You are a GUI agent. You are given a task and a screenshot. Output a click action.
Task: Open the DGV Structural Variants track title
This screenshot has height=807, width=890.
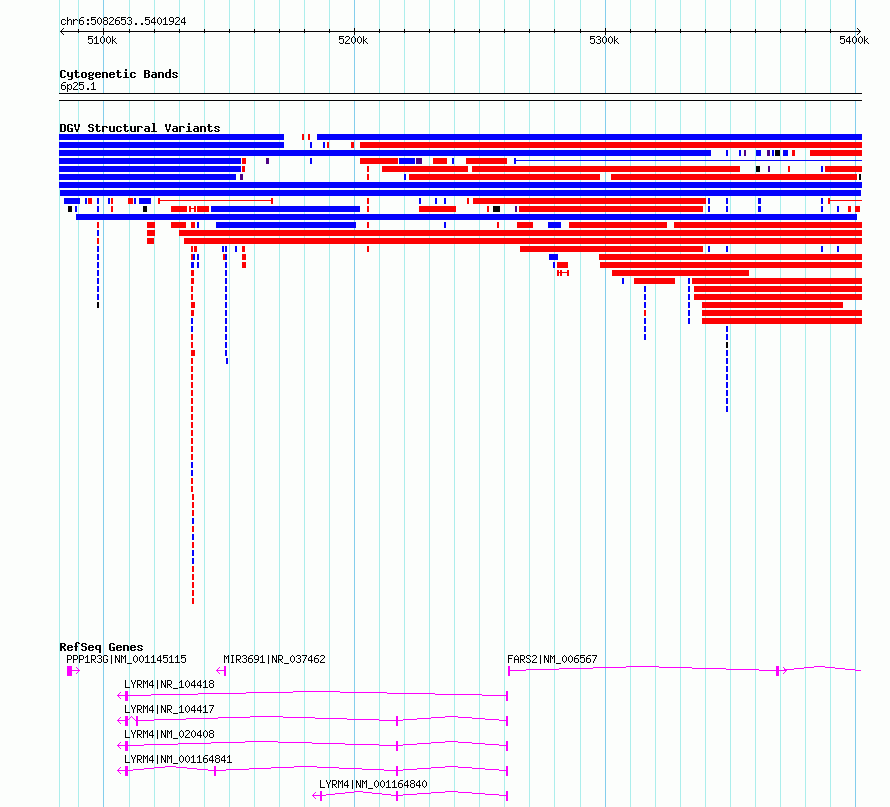pyautogui.click(x=140, y=128)
